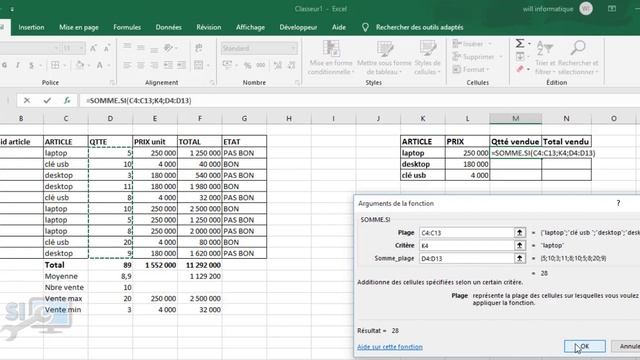Click the wrap text icon
This screenshot has width=640, height=360.
click(x=199, y=48)
